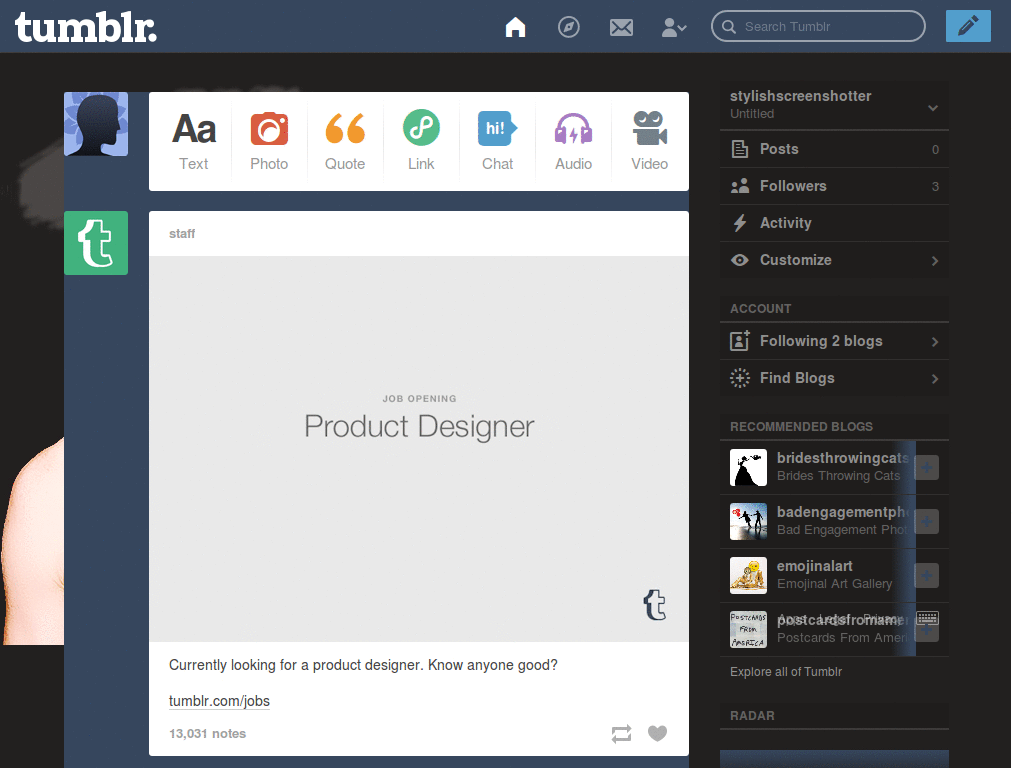Click the Posts document icon

[x=739, y=149]
